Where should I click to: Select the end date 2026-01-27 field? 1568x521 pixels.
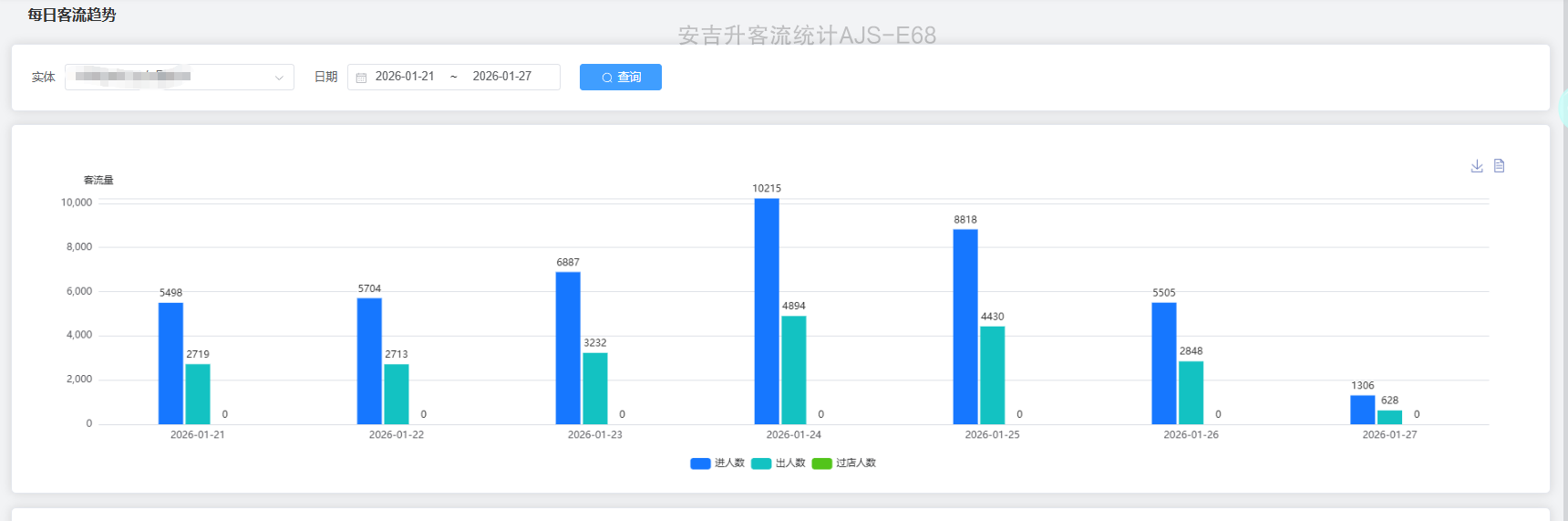click(501, 77)
